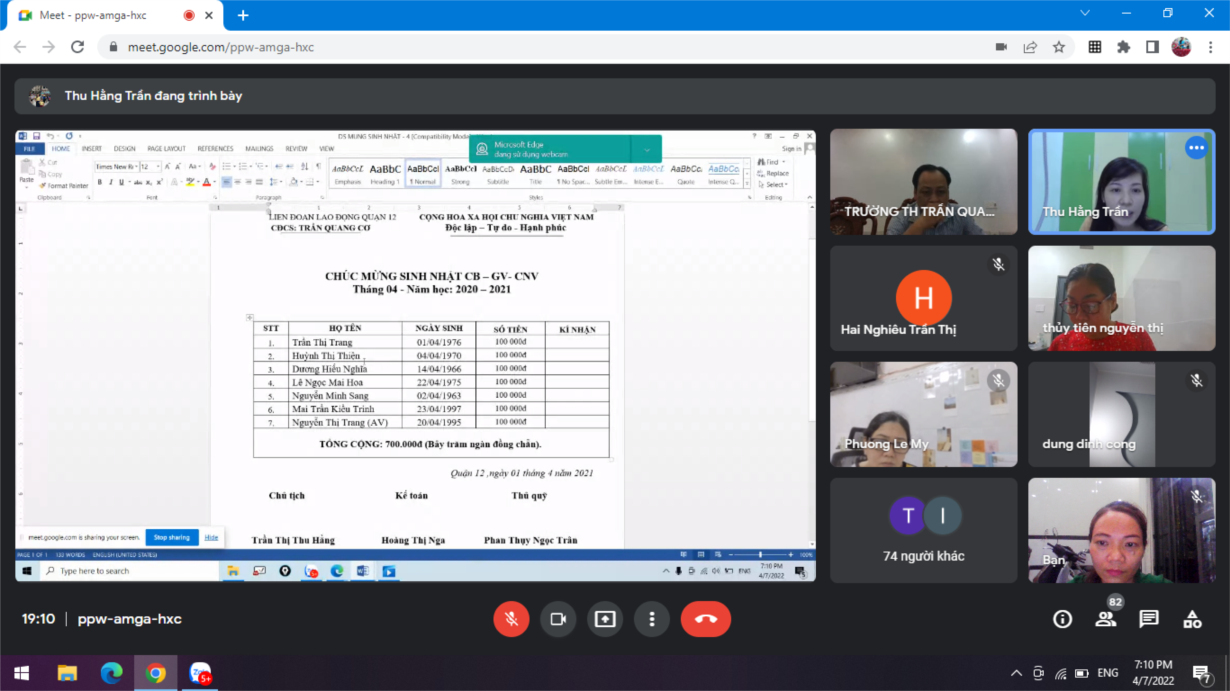The image size is (1230, 691).
Task: Click the meet.google.com address bar
Action: [x=550, y=47]
